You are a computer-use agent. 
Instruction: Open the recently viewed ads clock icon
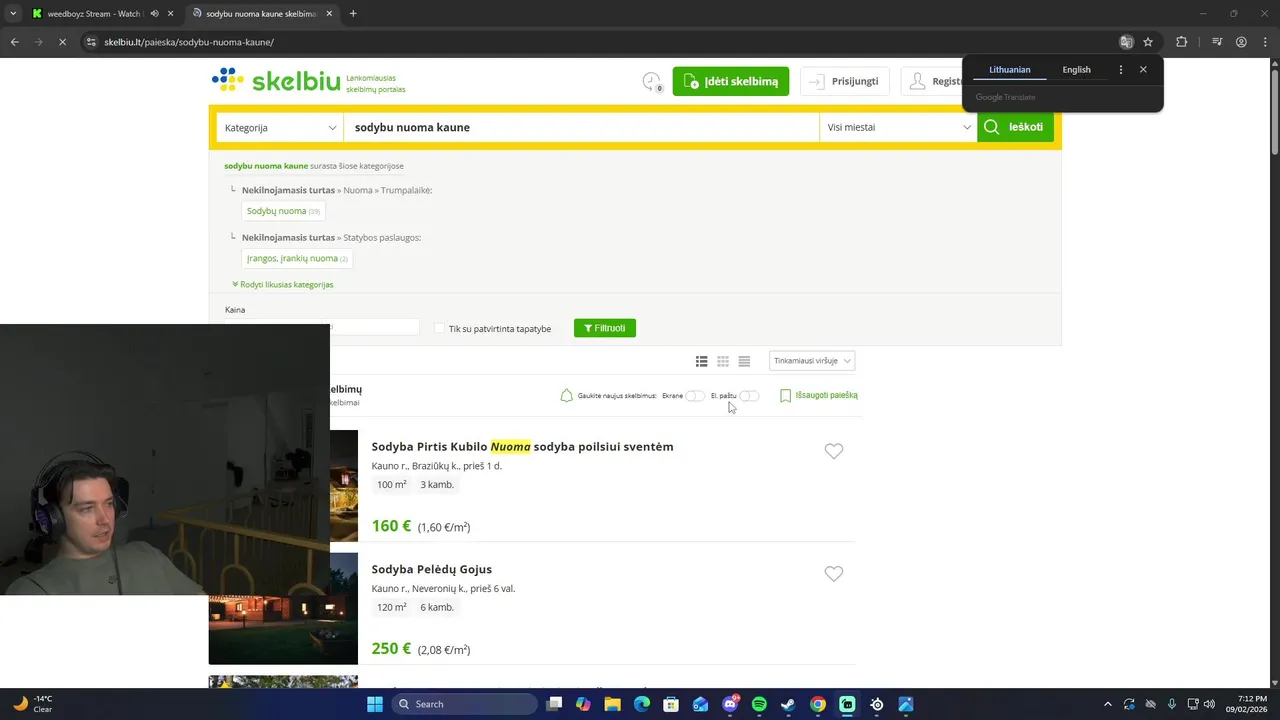[x=652, y=82]
